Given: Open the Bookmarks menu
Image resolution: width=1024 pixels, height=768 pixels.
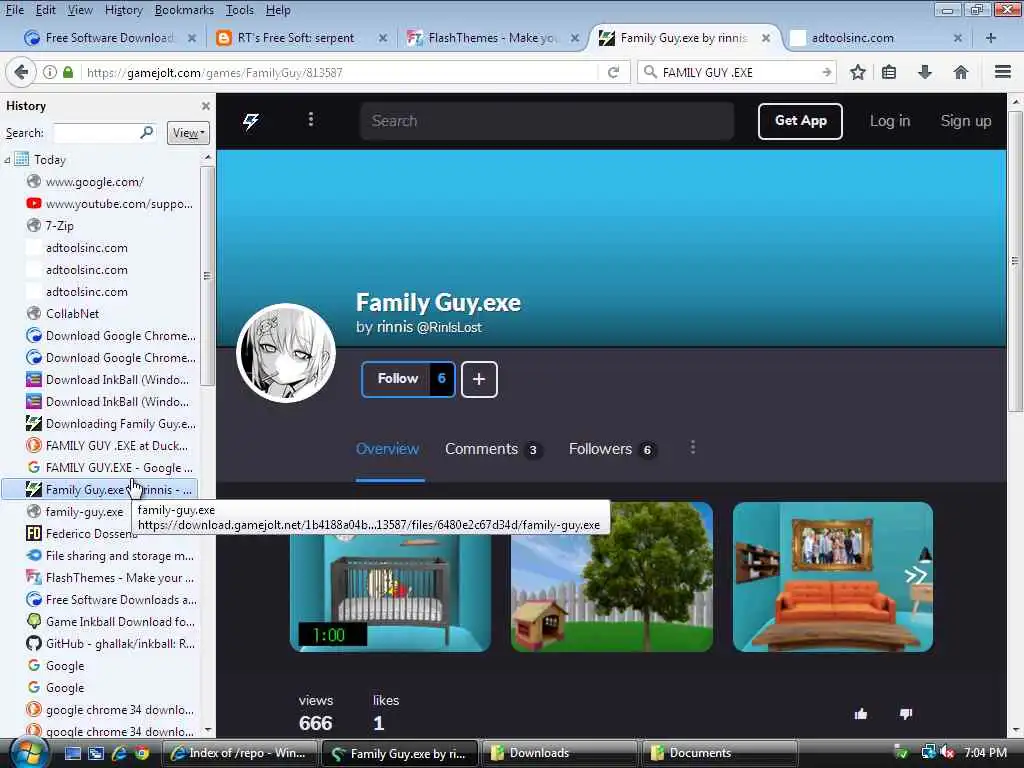Looking at the screenshot, I should tap(184, 10).
